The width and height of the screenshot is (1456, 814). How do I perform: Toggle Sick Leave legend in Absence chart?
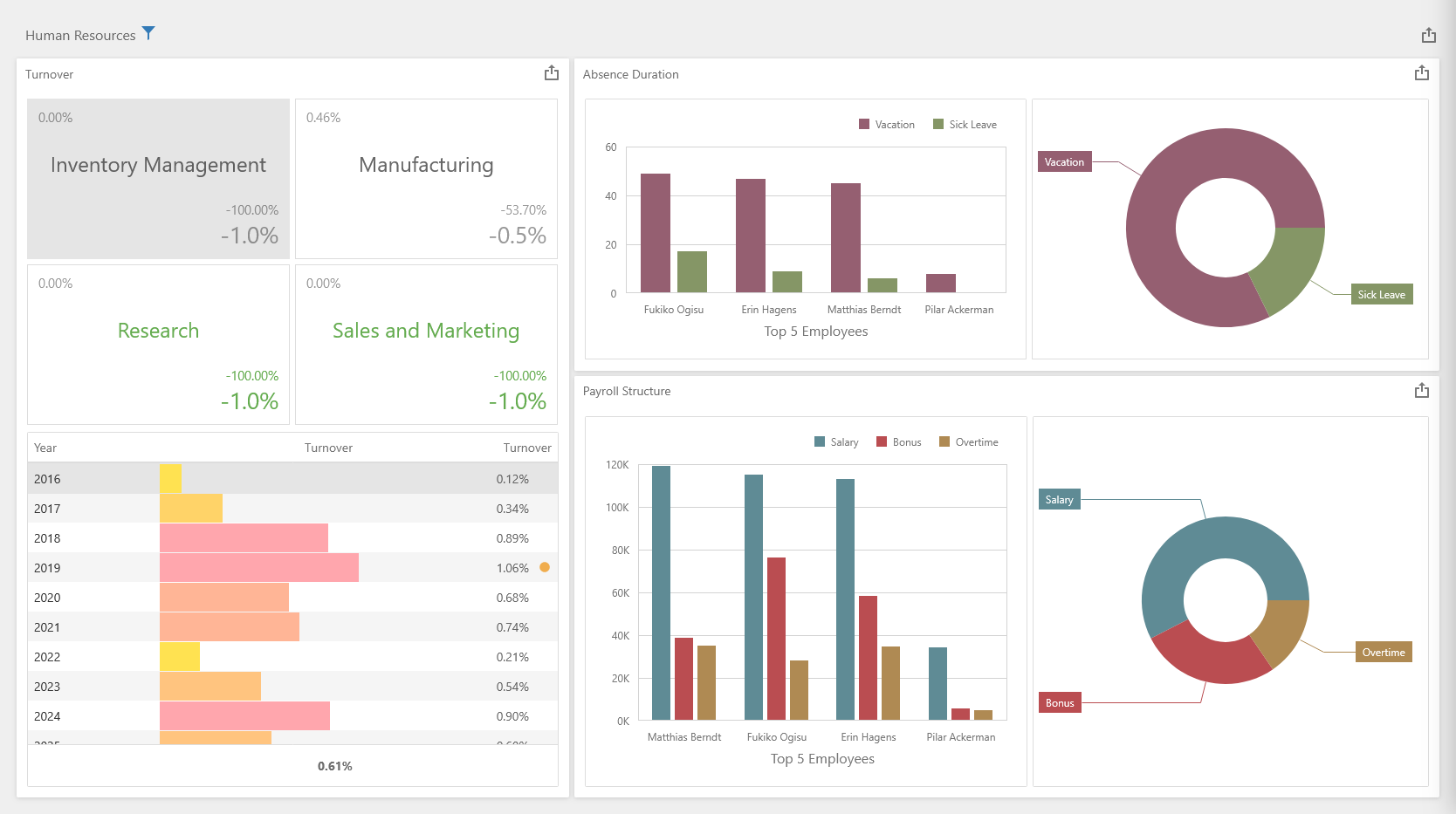965,125
